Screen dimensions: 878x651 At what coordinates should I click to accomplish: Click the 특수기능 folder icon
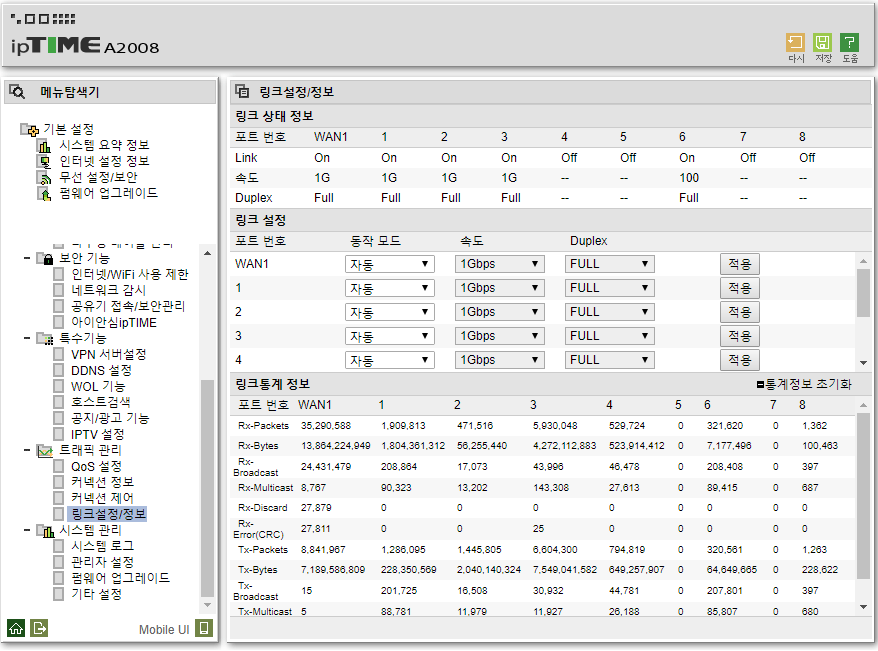[x=45, y=339]
